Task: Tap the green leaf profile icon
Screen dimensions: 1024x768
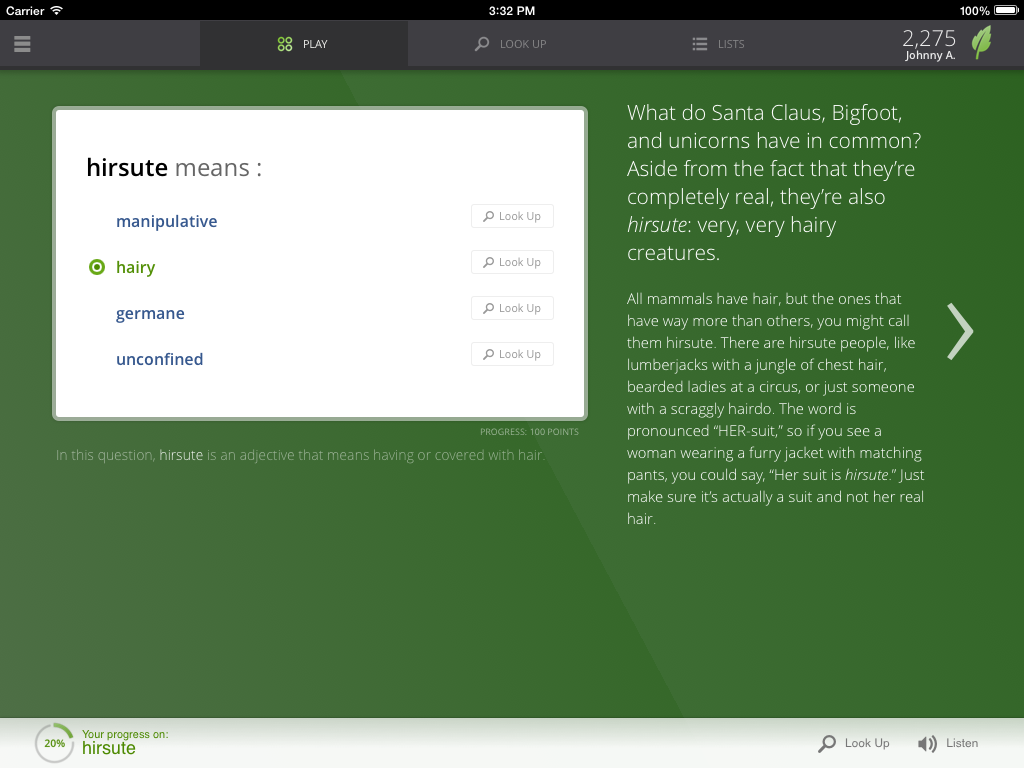Action: [982, 43]
